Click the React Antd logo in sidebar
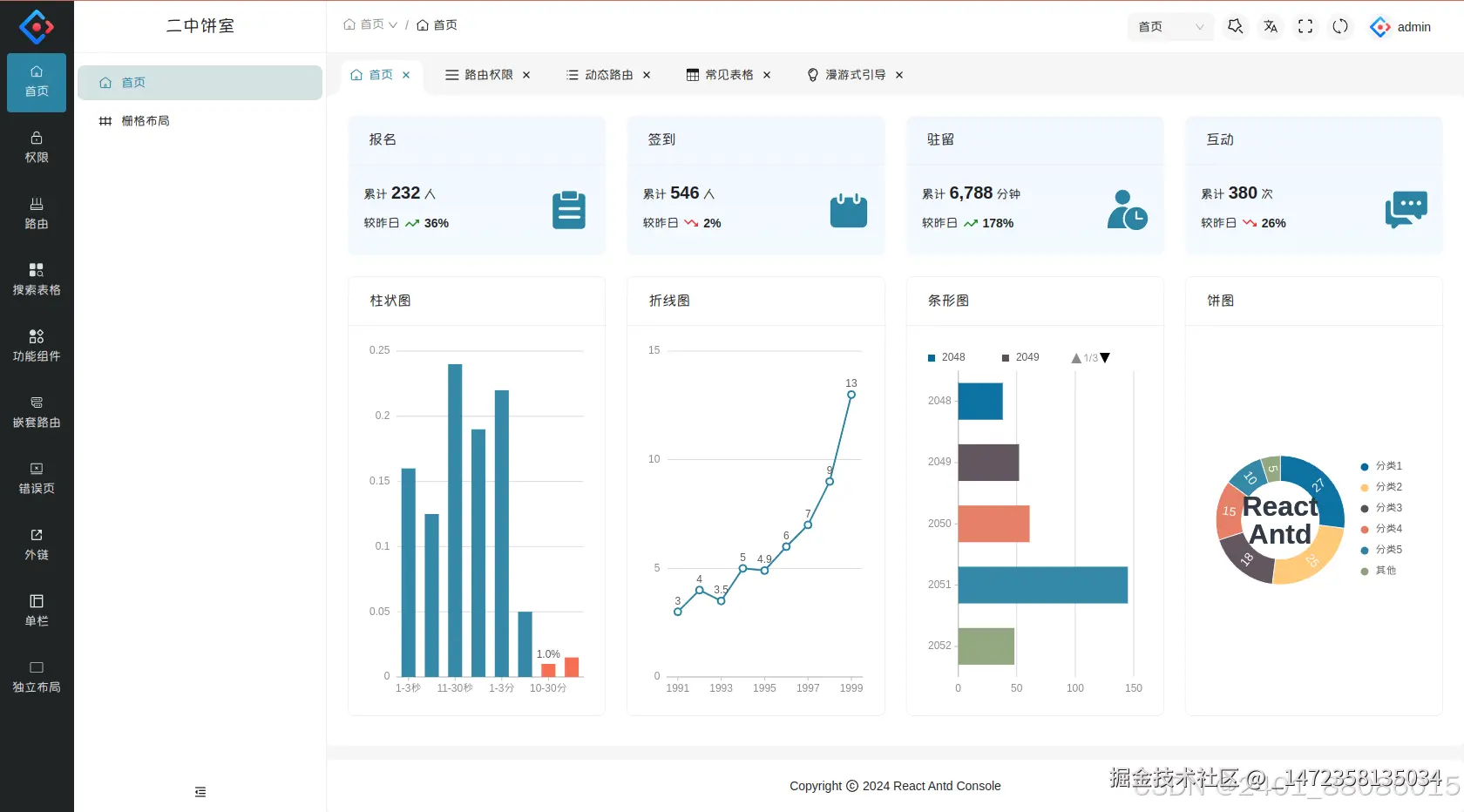 [x=37, y=27]
